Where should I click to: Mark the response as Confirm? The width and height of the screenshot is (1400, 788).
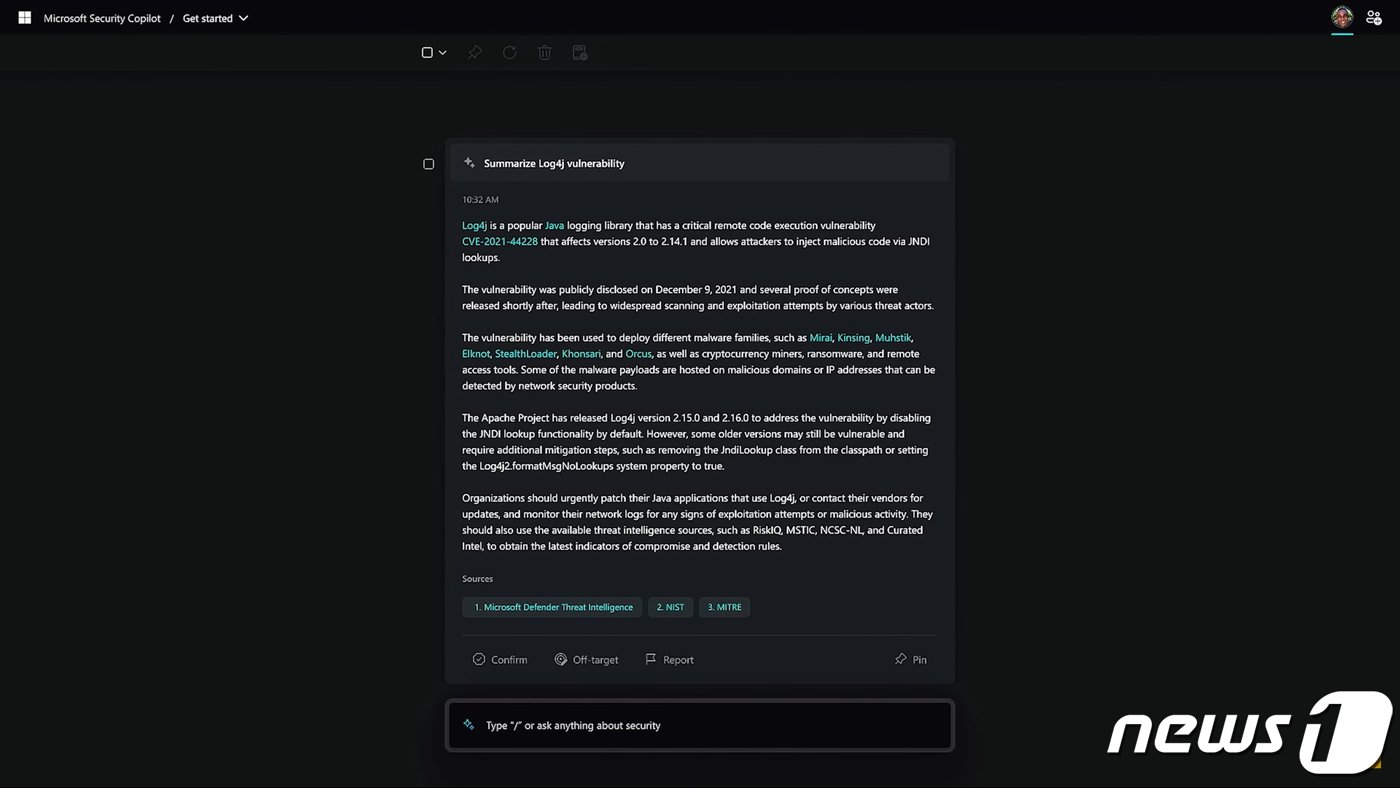[500, 660]
